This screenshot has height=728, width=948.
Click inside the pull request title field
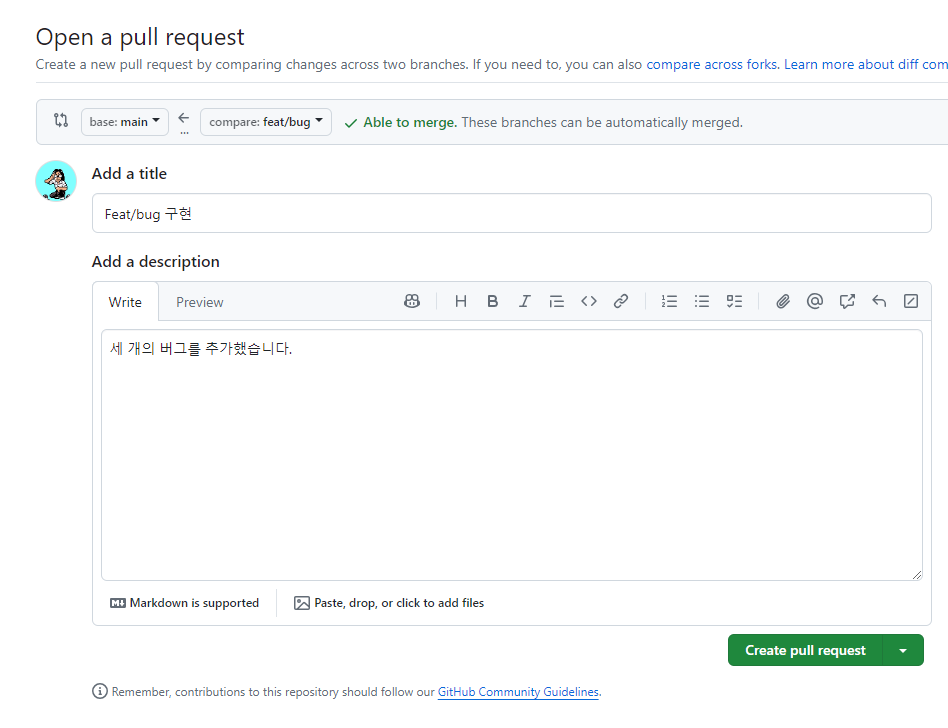[x=400, y=213]
